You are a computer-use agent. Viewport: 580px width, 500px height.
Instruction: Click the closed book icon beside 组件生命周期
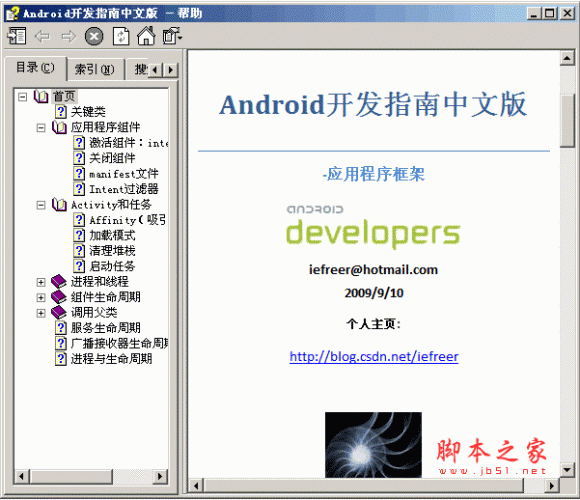(x=59, y=297)
